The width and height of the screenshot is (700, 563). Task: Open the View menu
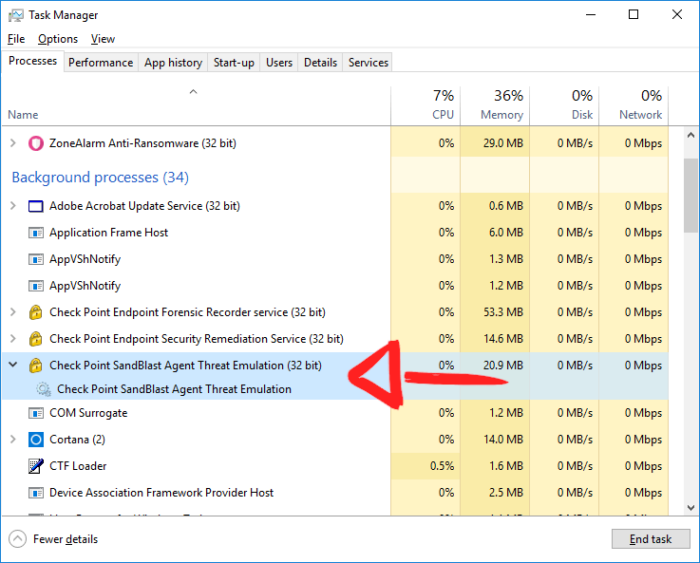103,39
